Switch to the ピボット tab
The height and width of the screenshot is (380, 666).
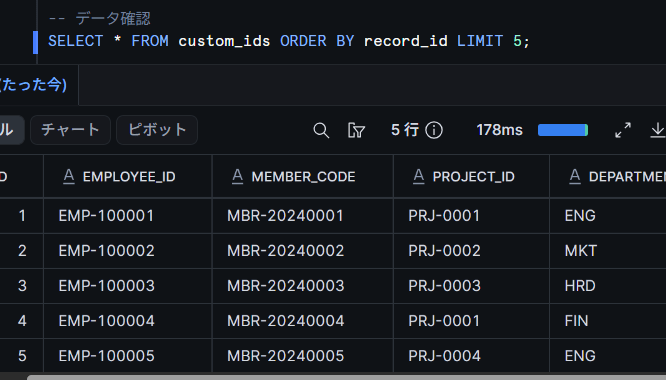pos(157,130)
